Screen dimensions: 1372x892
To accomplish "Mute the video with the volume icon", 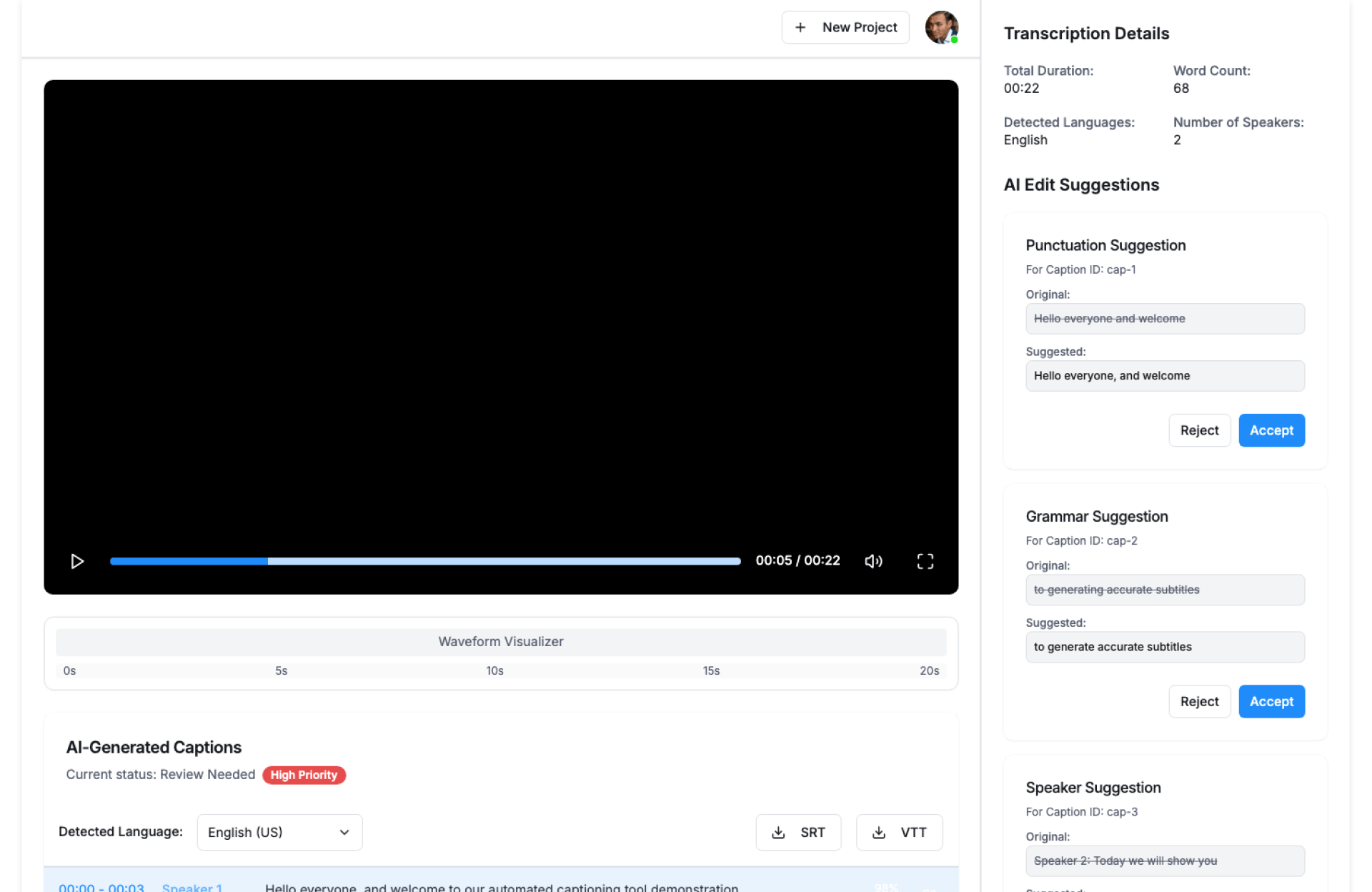I will coord(873,561).
